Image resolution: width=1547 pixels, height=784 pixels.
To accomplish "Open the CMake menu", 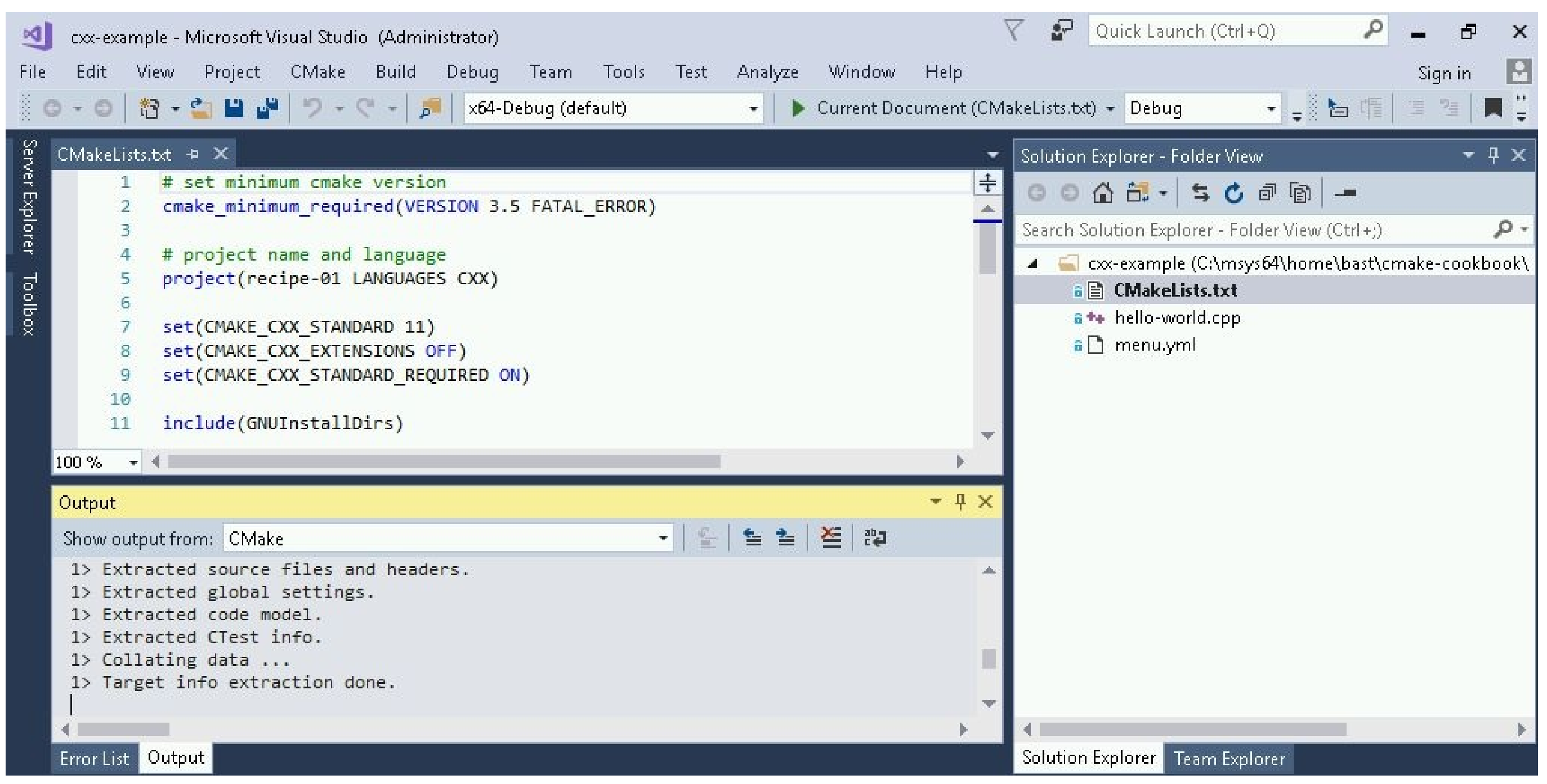I will pyautogui.click(x=317, y=72).
